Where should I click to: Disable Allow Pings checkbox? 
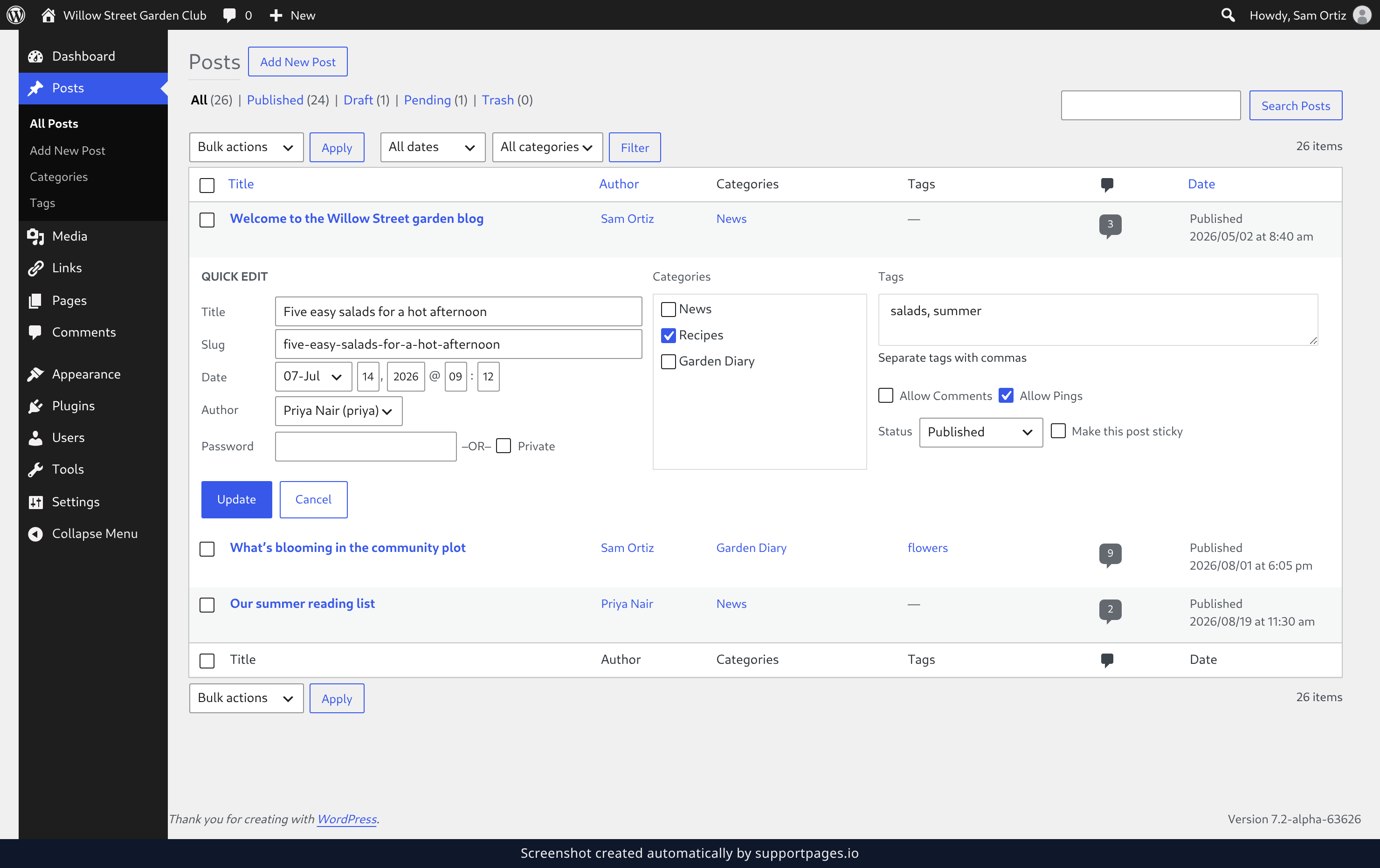1006,395
